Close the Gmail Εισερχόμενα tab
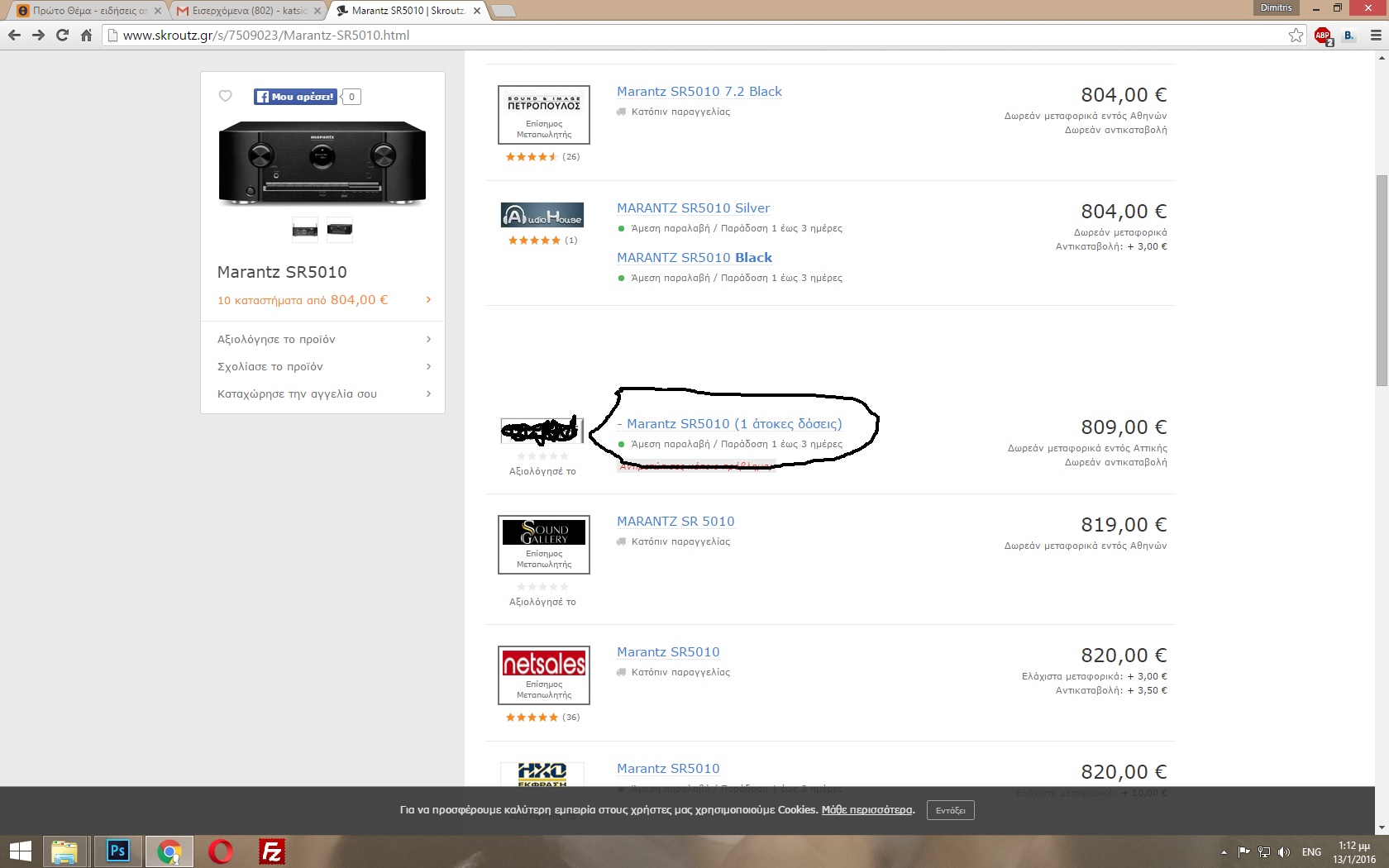This screenshot has height=868, width=1389. click(x=318, y=11)
